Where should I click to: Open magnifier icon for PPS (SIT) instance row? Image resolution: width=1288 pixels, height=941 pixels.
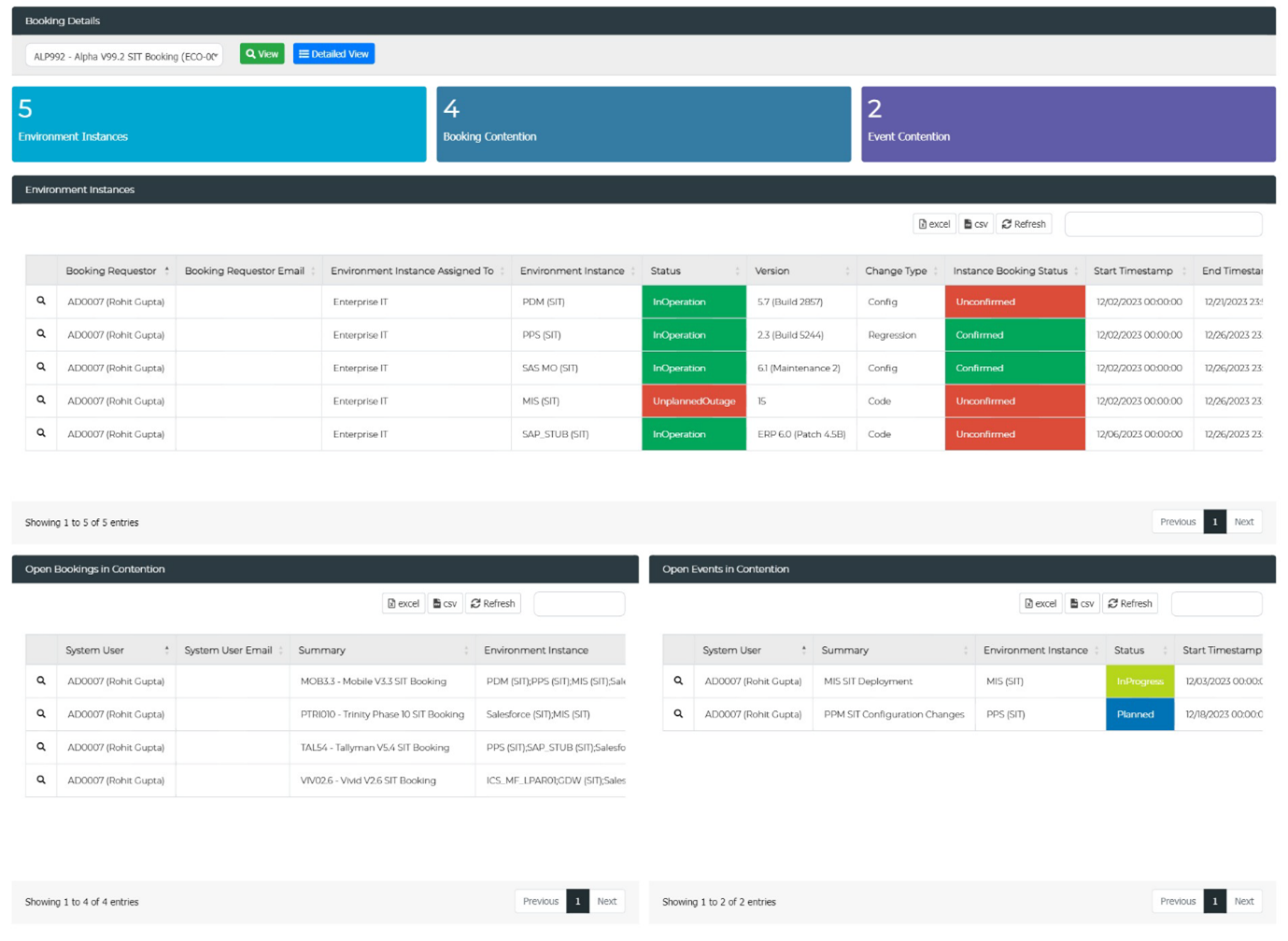(x=41, y=334)
